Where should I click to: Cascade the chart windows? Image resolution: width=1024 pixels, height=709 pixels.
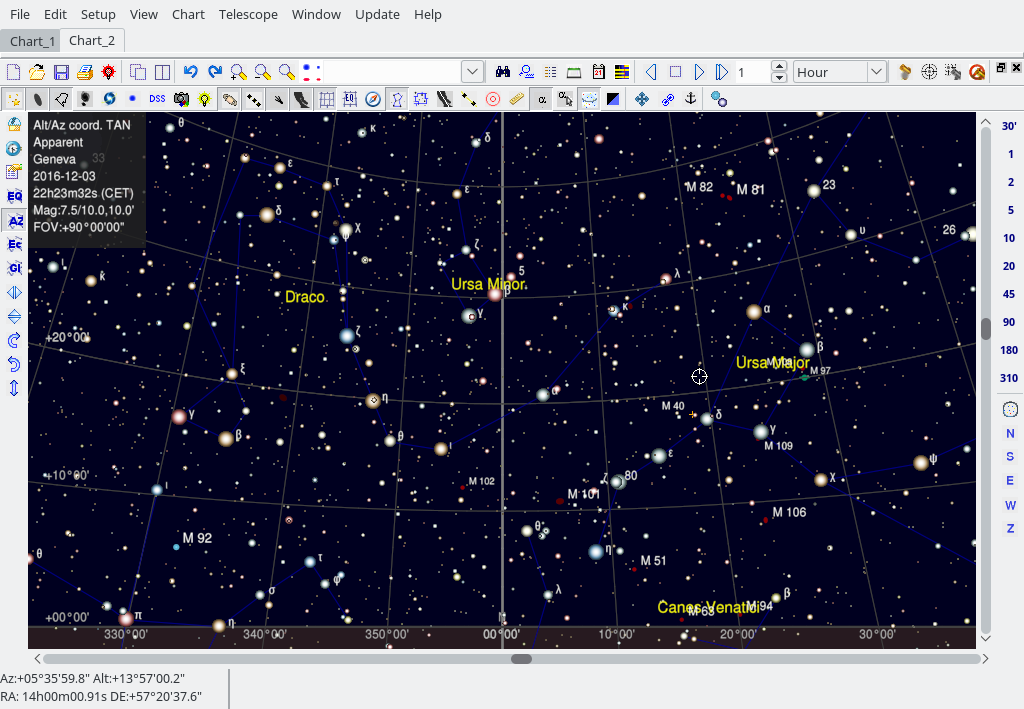pos(138,72)
